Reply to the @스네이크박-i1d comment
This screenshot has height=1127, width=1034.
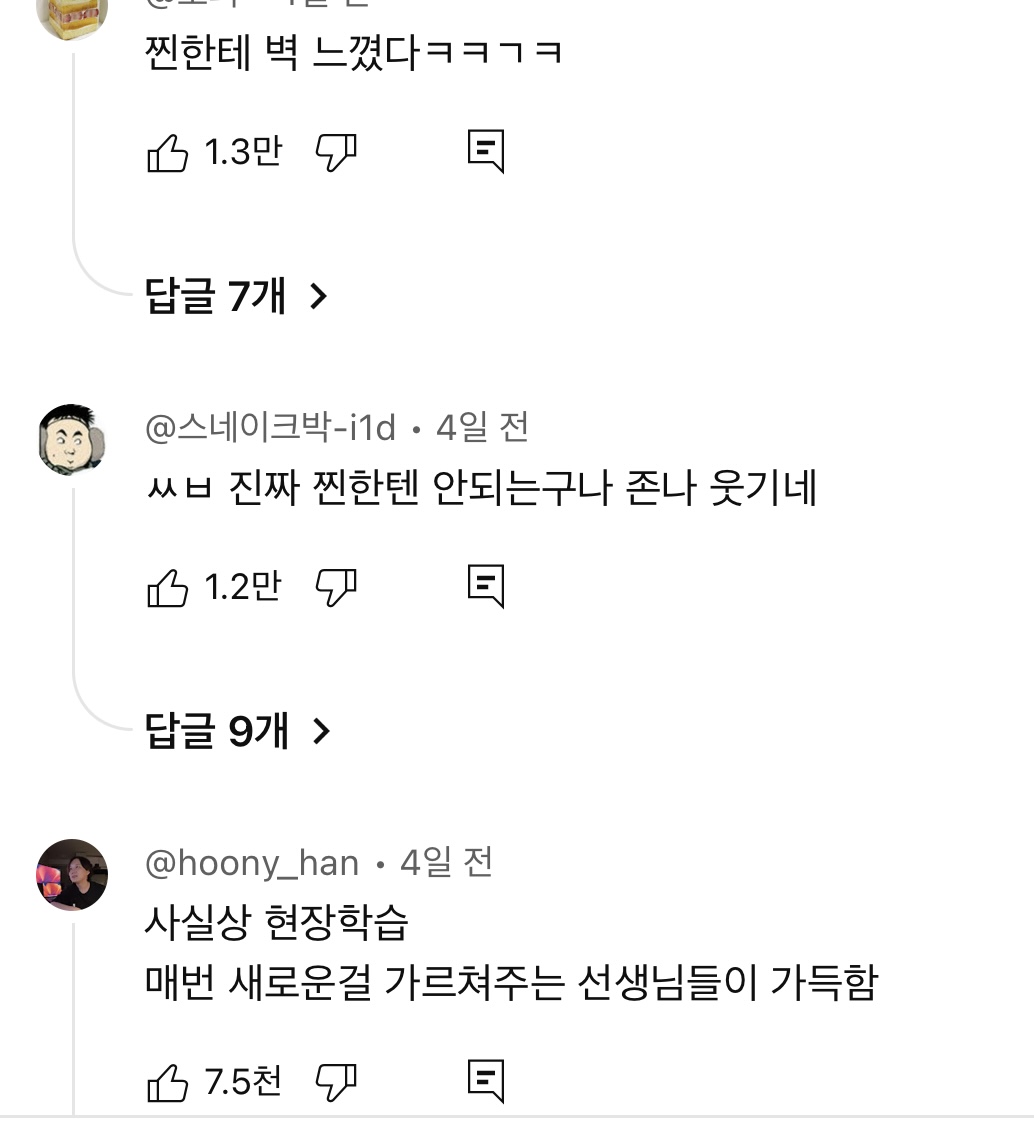tap(486, 586)
